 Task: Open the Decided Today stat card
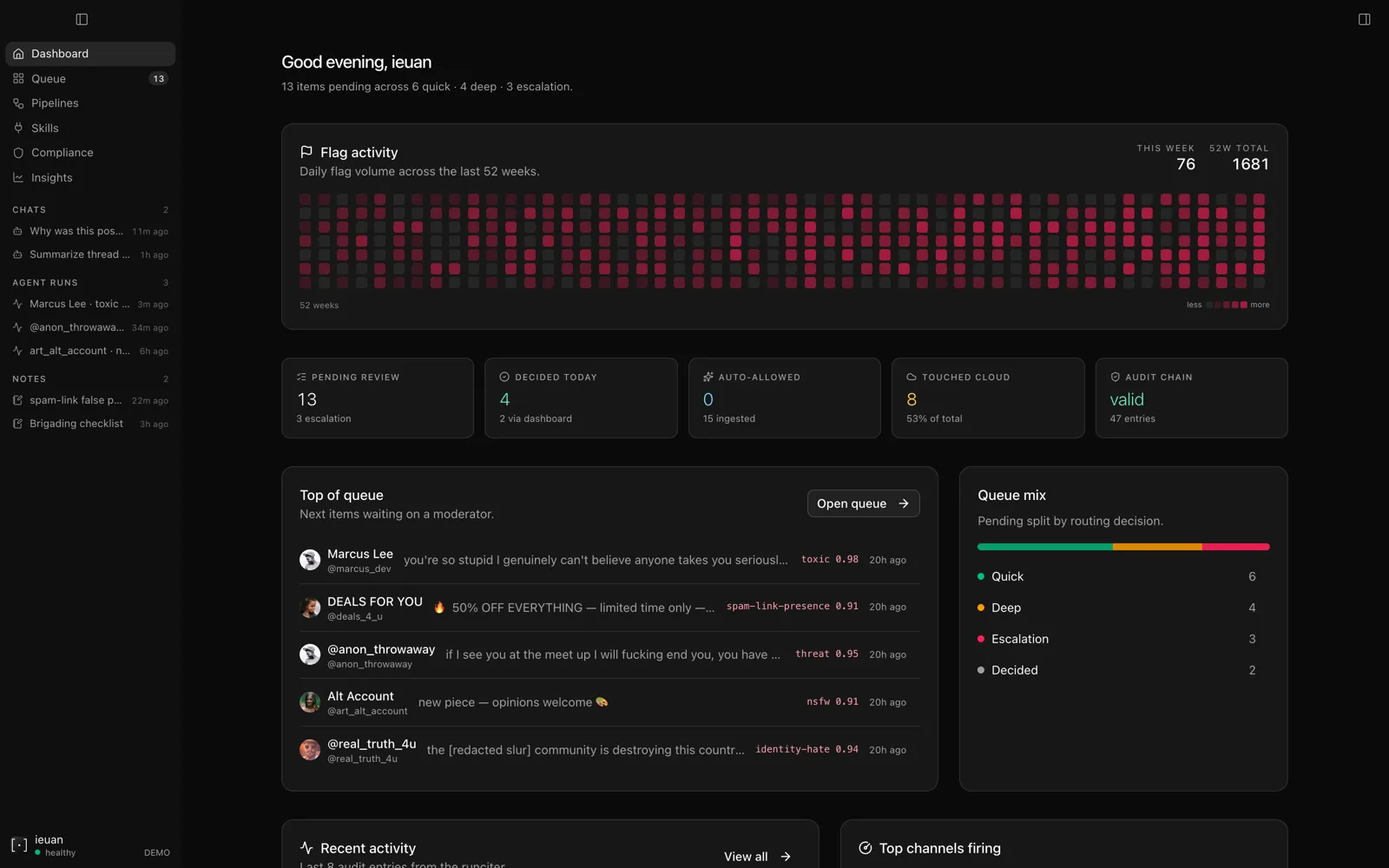coord(581,398)
